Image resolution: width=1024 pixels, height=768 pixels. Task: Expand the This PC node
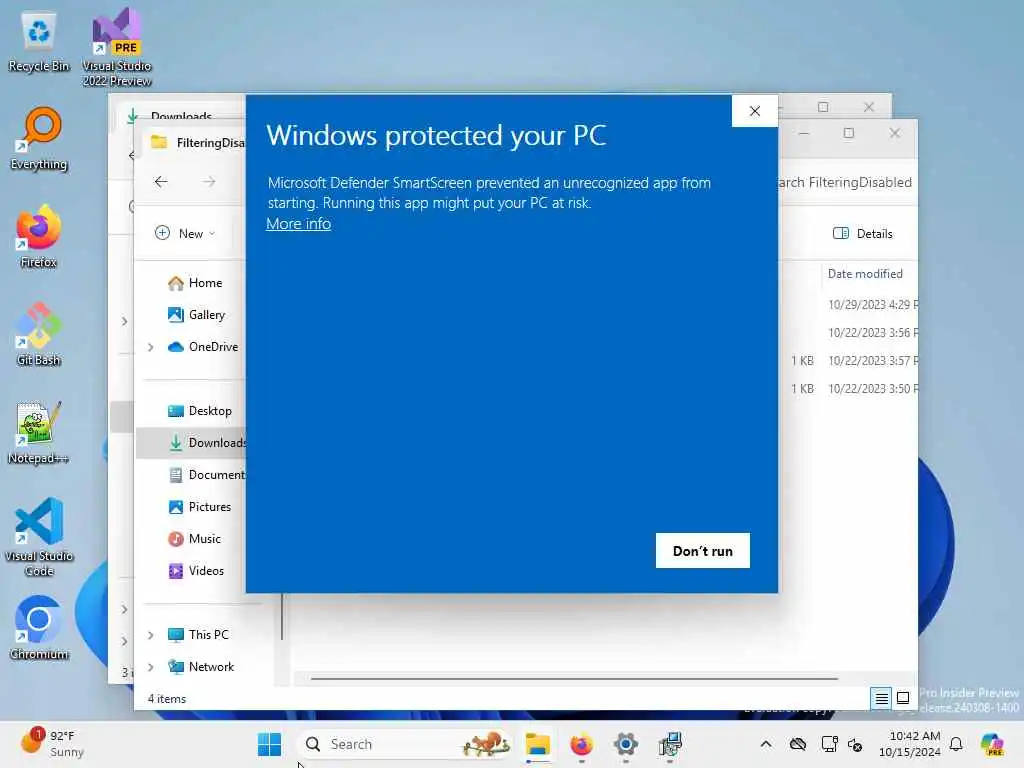coord(151,635)
